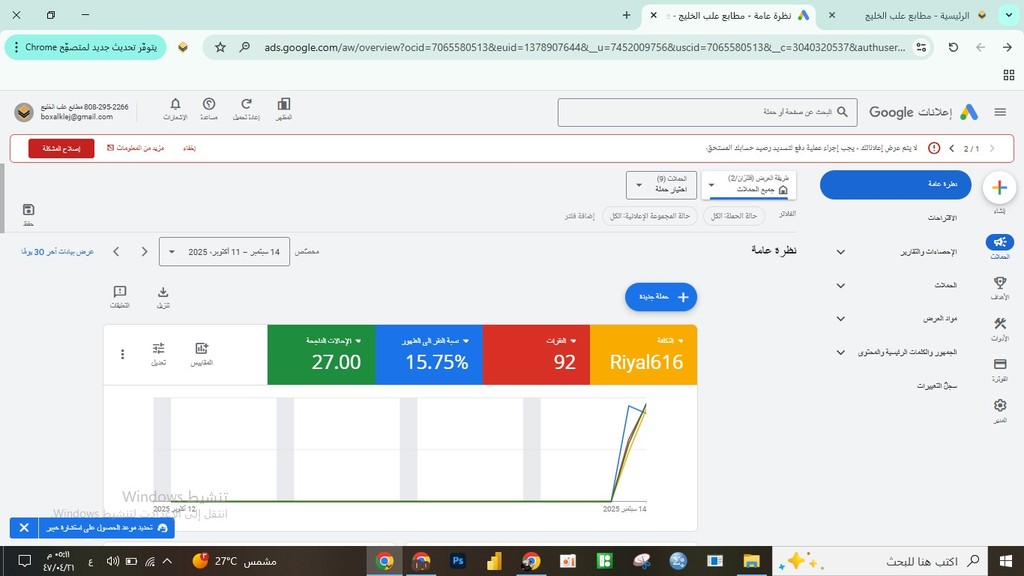This screenshot has width=1024, height=576.
Task: Click the search magnifier in Ads search box
Action: click(842, 112)
